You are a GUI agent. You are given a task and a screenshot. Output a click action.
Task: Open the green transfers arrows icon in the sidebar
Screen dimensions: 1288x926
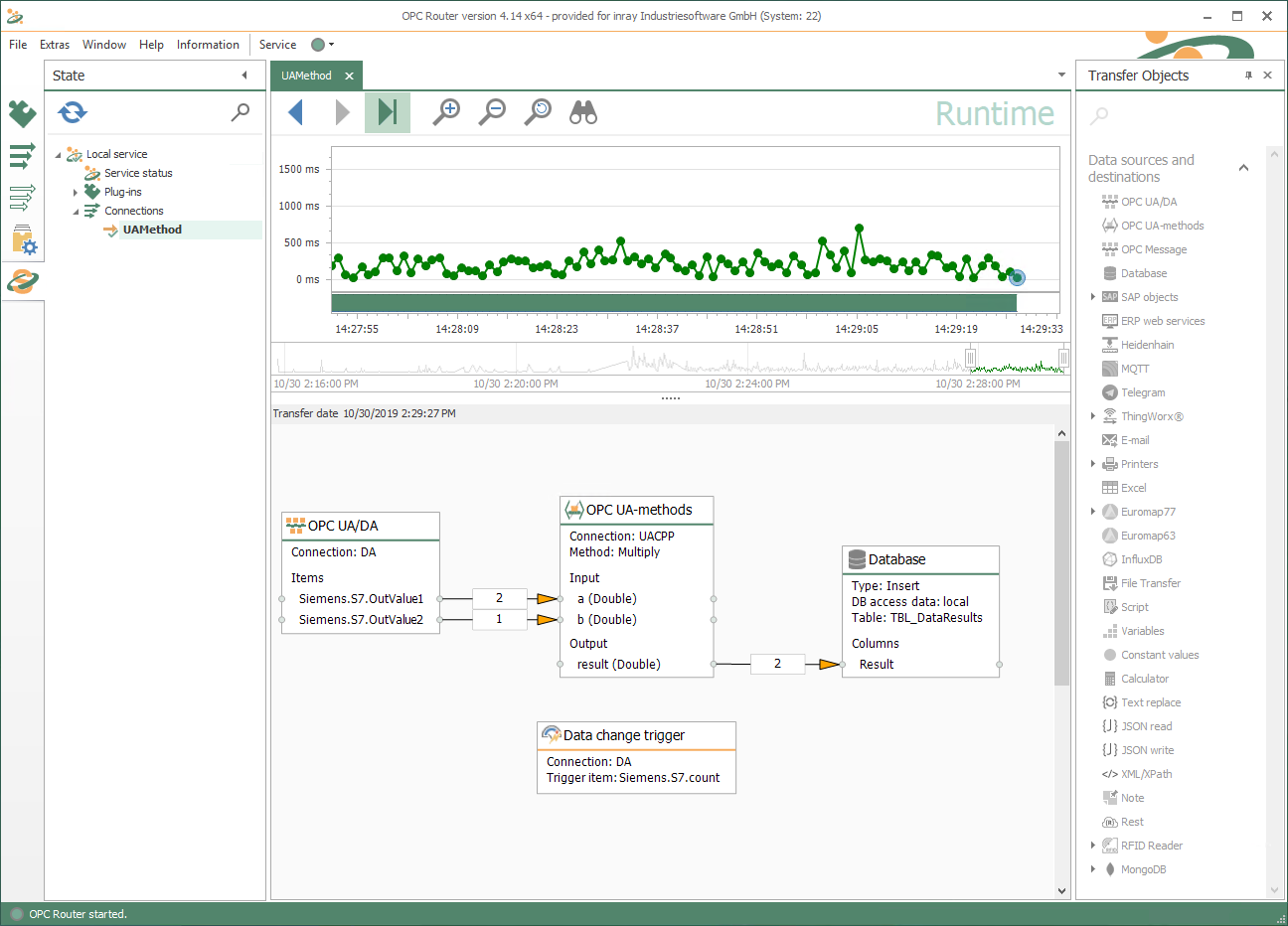coord(22,156)
